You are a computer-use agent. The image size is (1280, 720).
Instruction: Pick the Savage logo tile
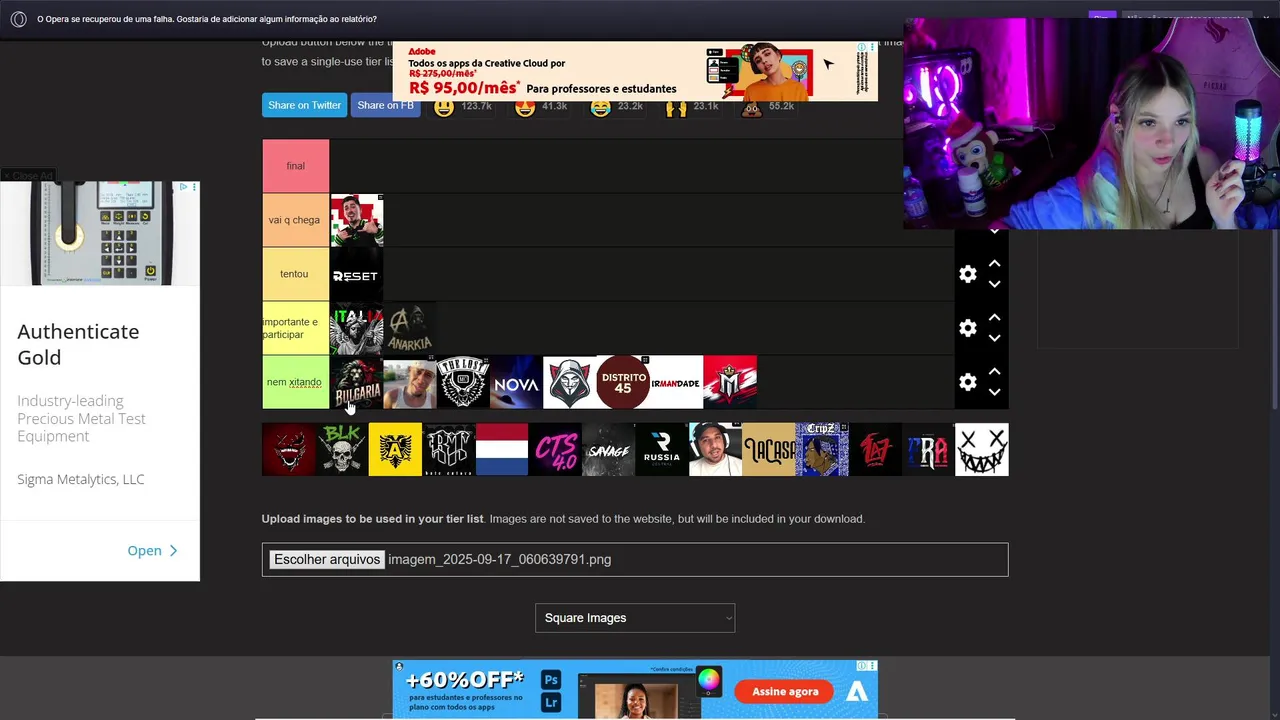coord(608,449)
